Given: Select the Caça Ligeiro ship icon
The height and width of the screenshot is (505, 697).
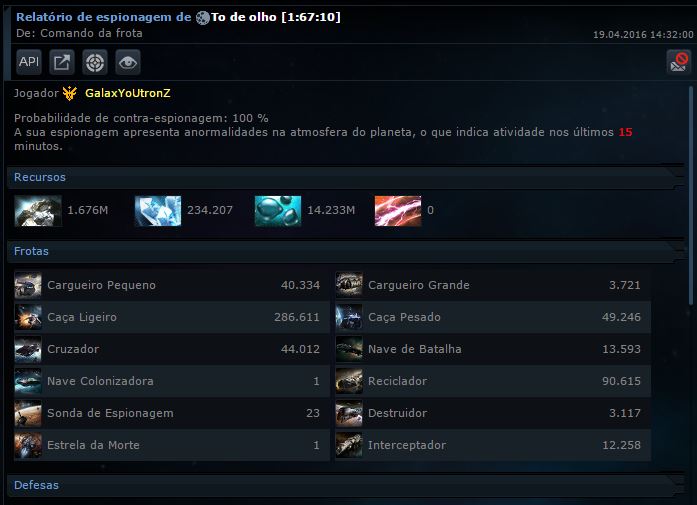Looking at the screenshot, I should click(28, 317).
